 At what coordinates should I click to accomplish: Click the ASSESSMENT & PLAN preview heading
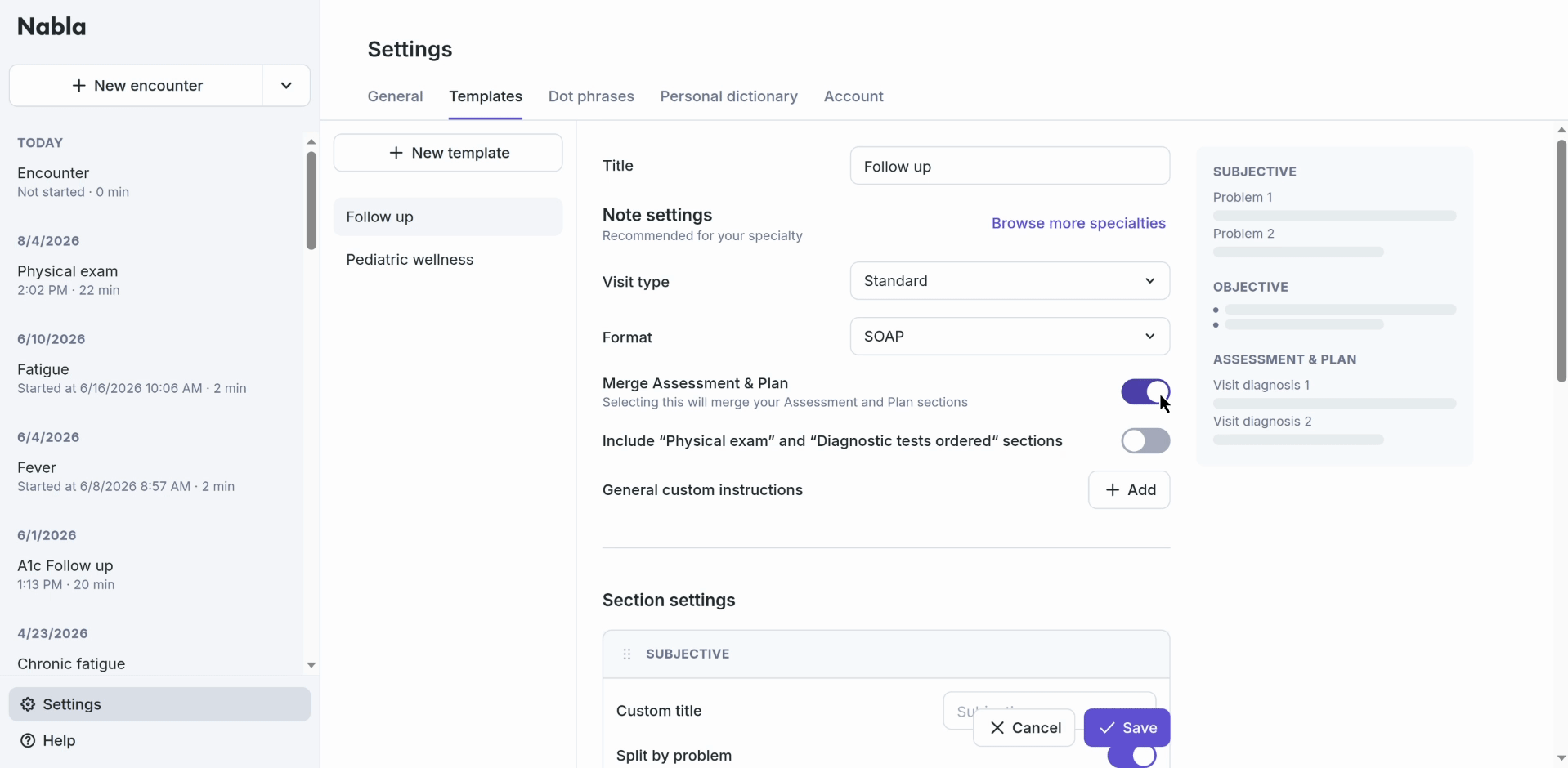point(1284,359)
